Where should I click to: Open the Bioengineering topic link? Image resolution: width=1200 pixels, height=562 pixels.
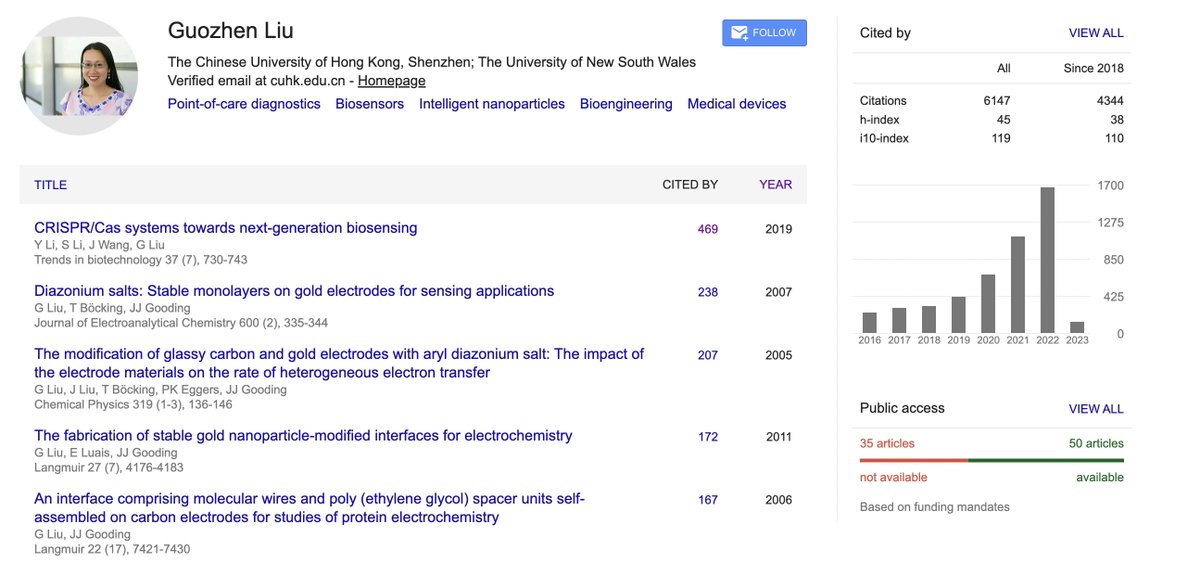click(x=626, y=104)
